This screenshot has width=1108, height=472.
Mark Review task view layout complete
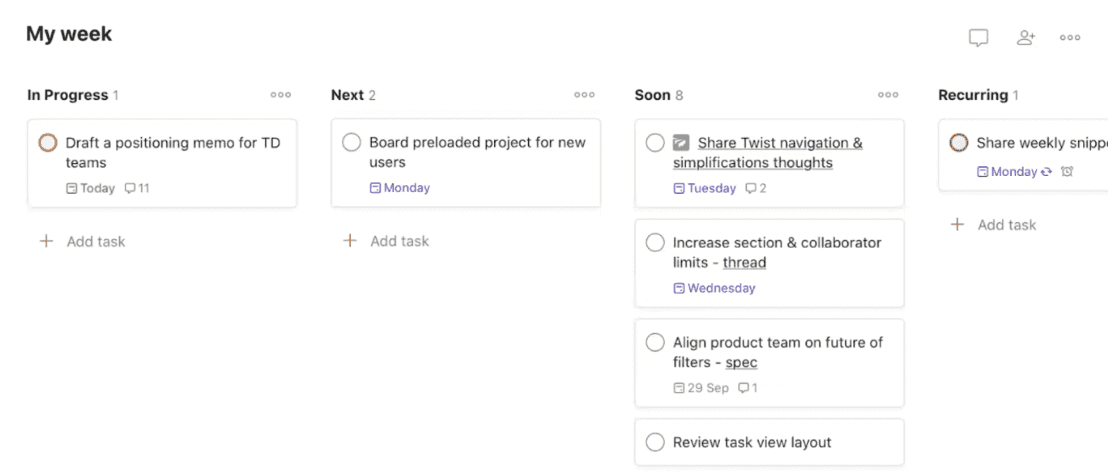click(655, 442)
